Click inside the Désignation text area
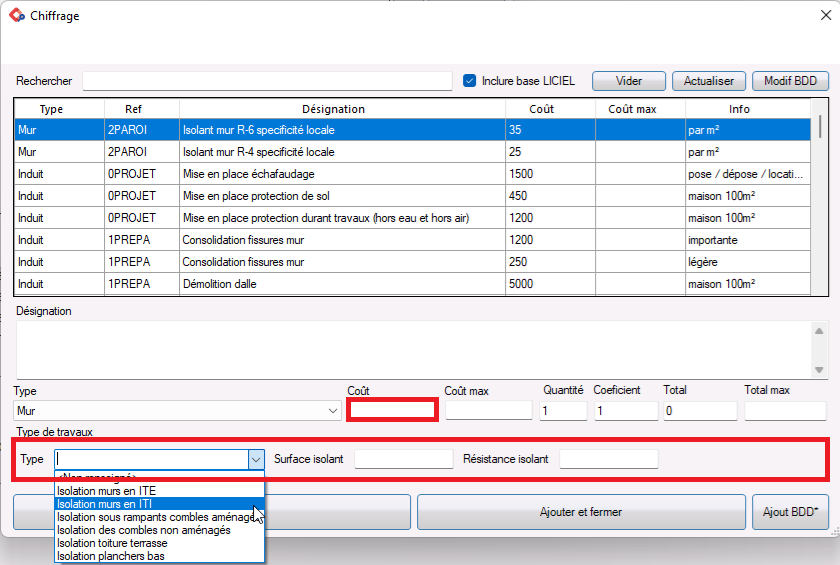Screen dimensions: 840x565 (414, 350)
